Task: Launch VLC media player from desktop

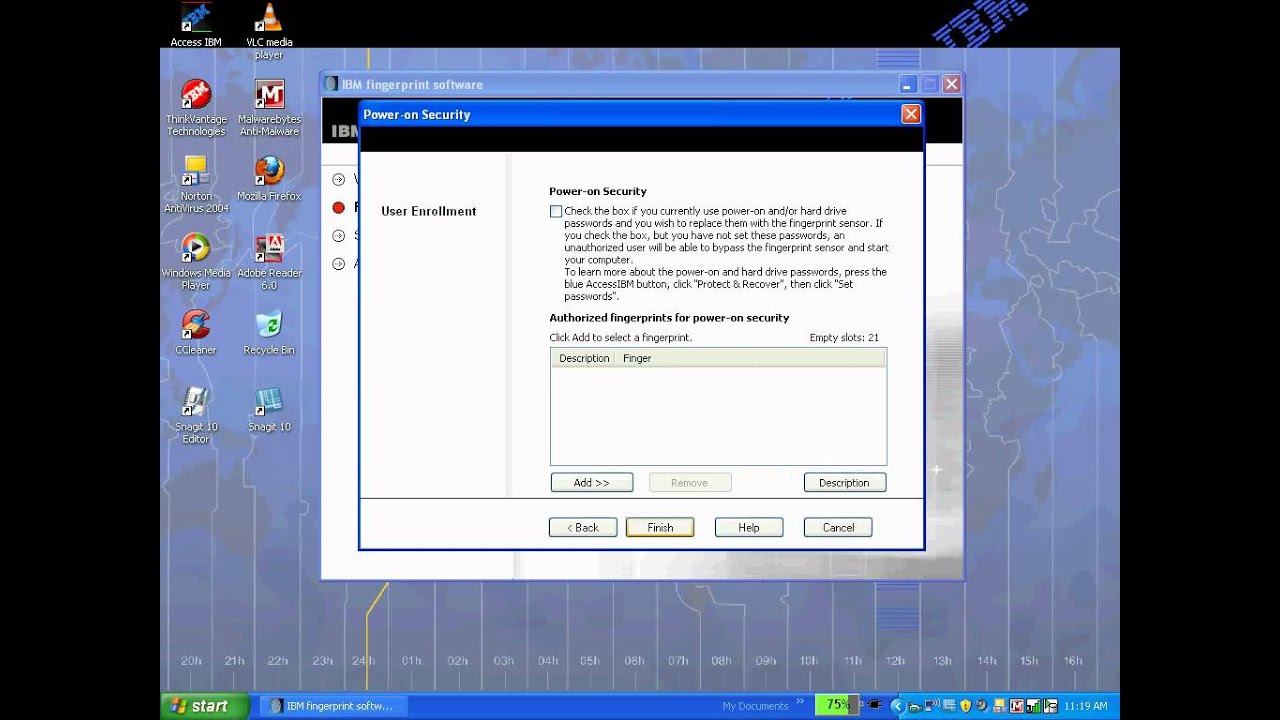Action: pos(269,31)
